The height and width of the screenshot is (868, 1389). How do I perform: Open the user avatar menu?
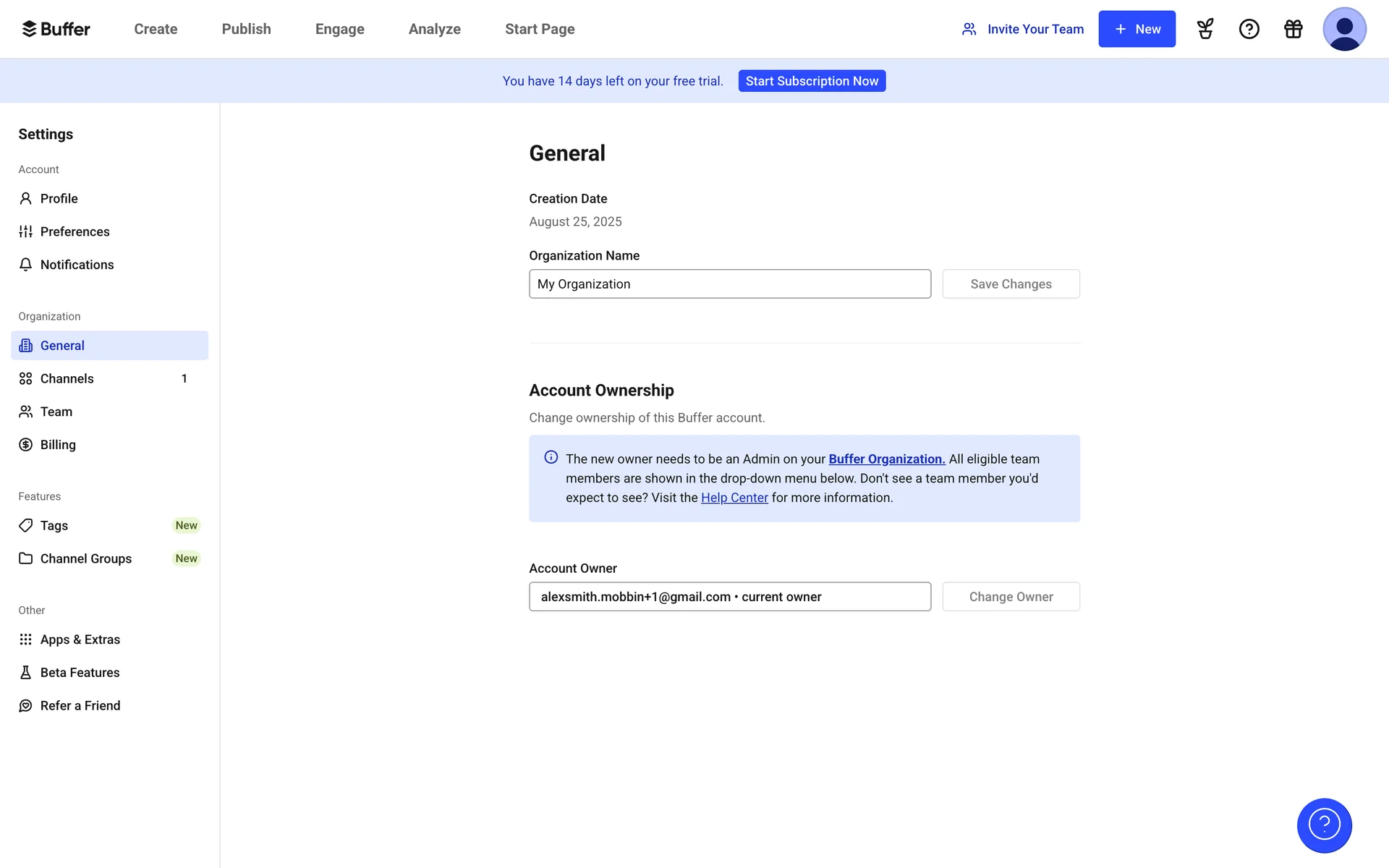click(1344, 29)
